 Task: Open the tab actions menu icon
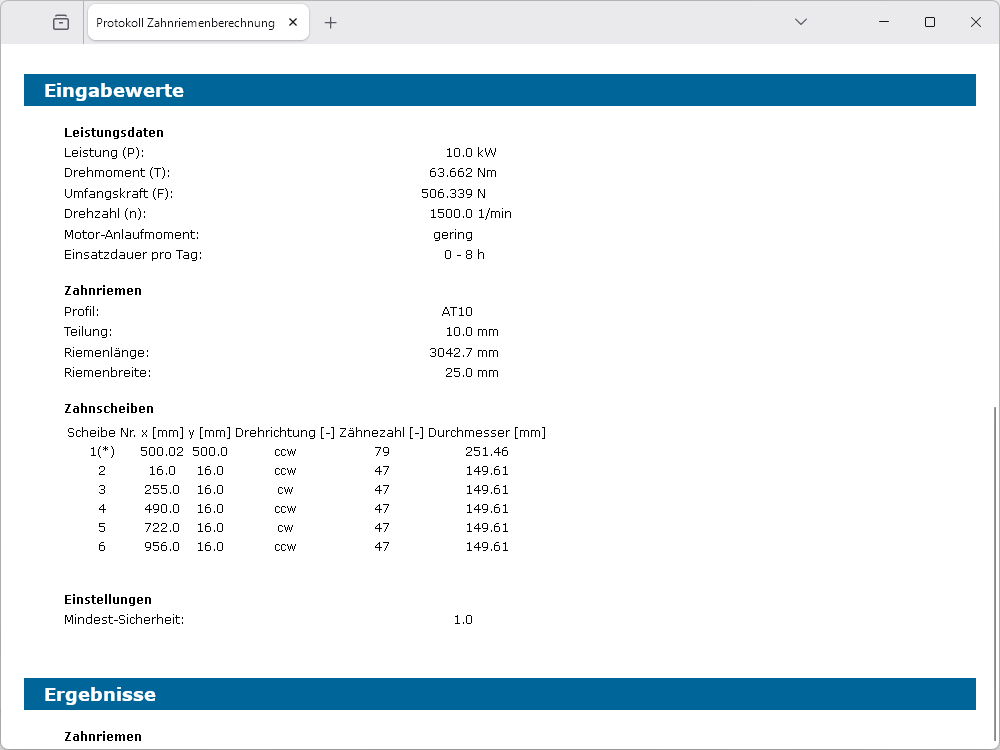pyautogui.click(x=61, y=22)
